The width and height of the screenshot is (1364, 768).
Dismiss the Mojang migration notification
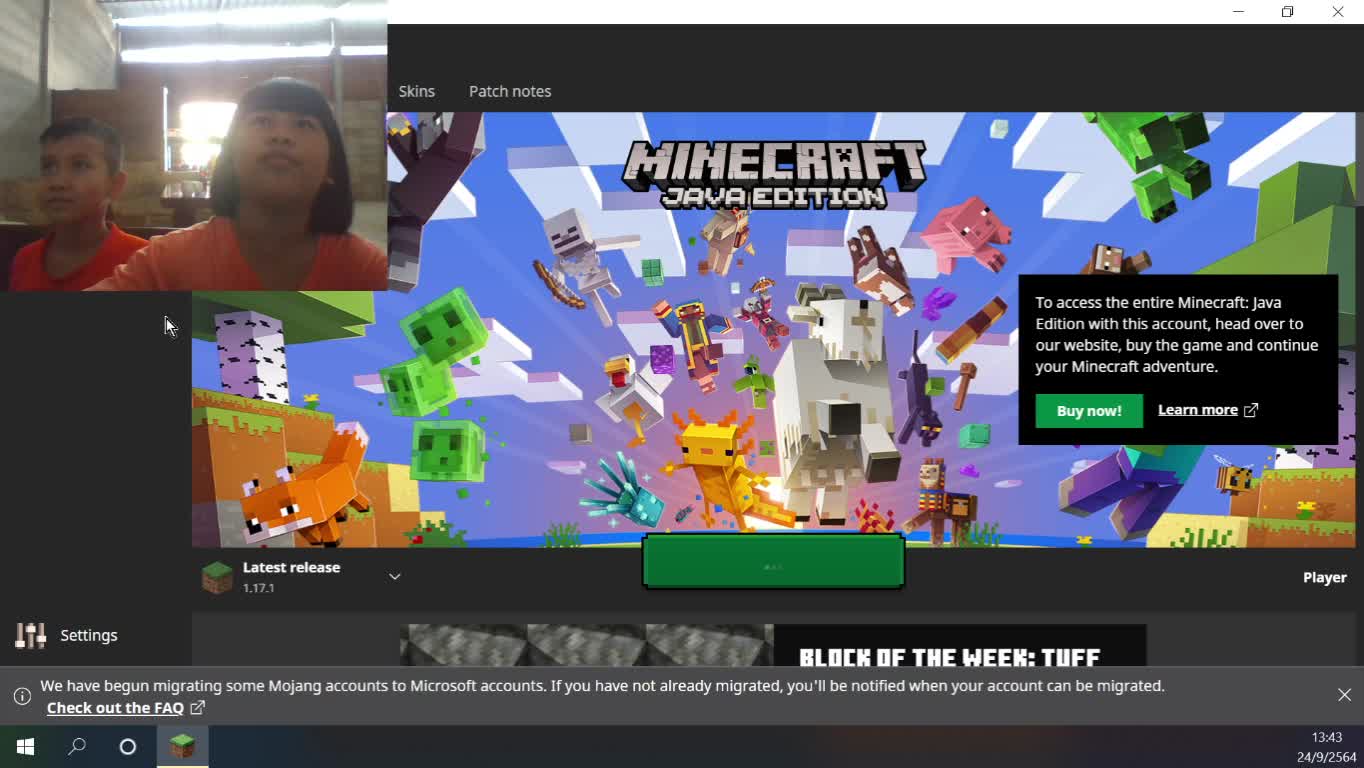pos(1344,694)
